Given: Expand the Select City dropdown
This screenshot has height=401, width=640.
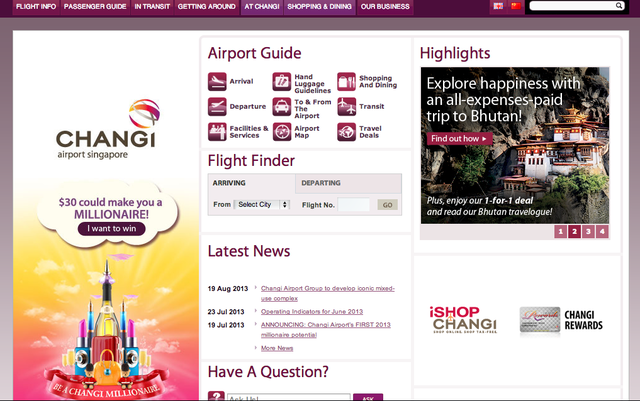Looking at the screenshot, I should tap(262, 205).
